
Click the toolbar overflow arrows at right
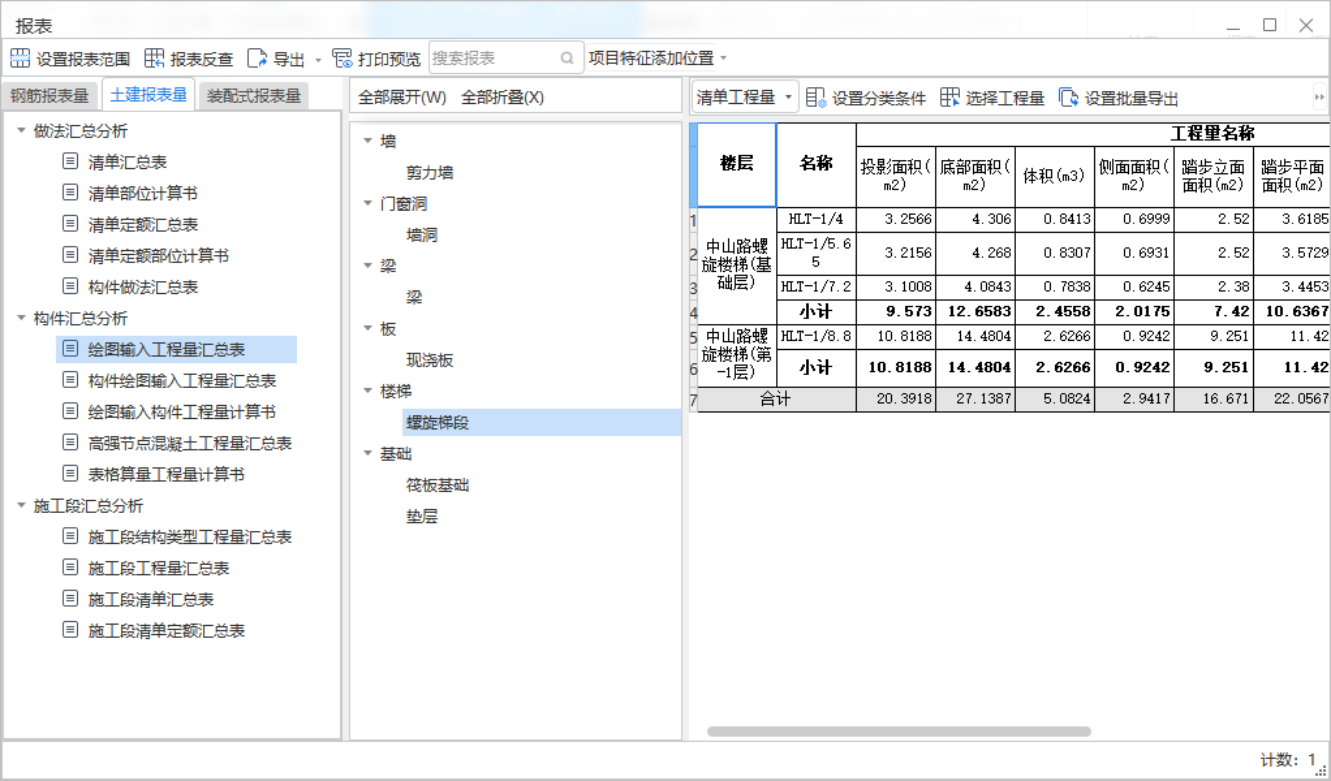[1319, 97]
